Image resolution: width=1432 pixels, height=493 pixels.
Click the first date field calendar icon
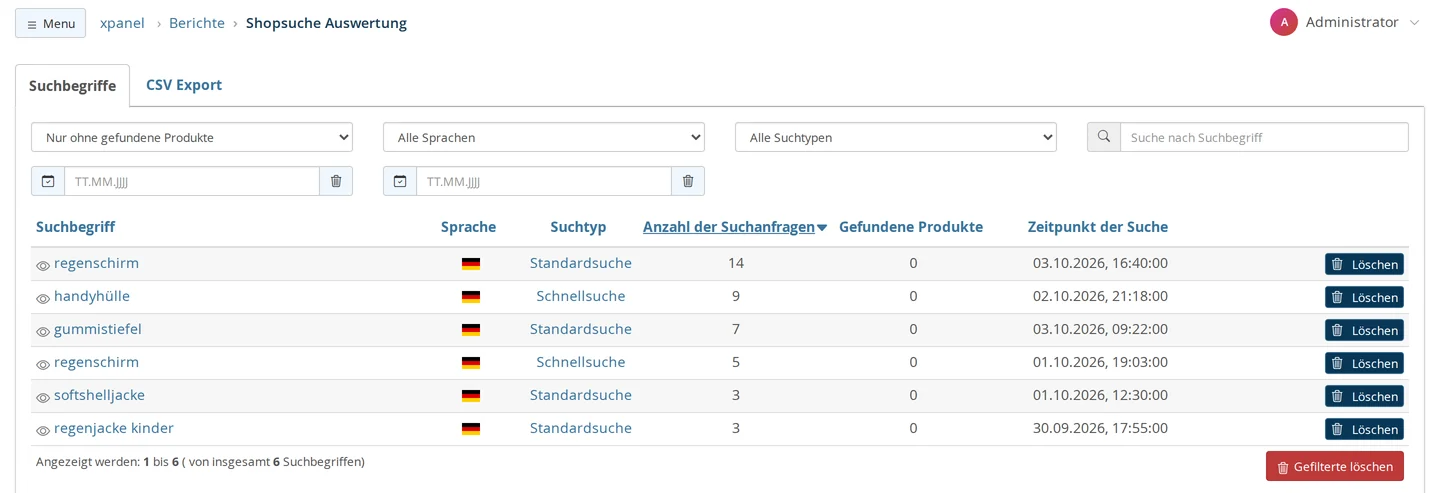(x=48, y=181)
